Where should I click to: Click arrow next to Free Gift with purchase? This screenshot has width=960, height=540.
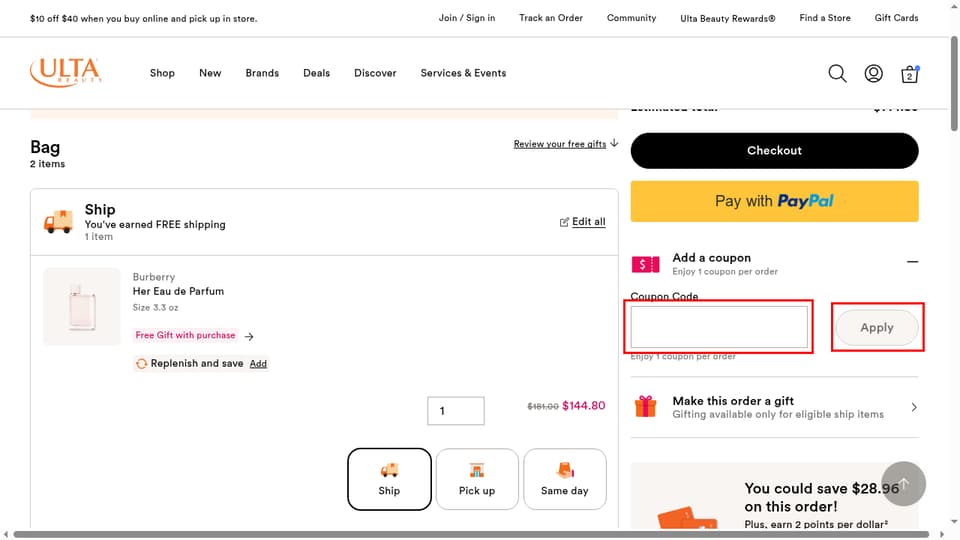click(249, 336)
